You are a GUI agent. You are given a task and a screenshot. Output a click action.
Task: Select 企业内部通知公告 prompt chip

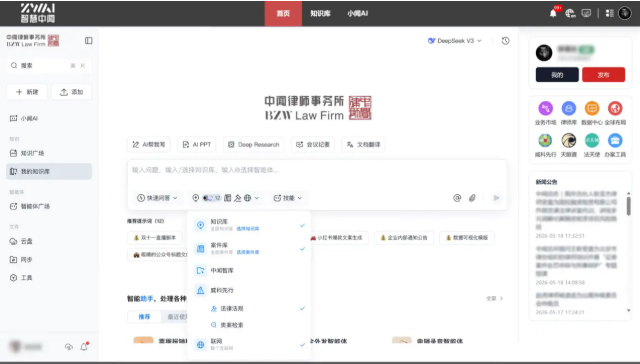click(x=404, y=237)
